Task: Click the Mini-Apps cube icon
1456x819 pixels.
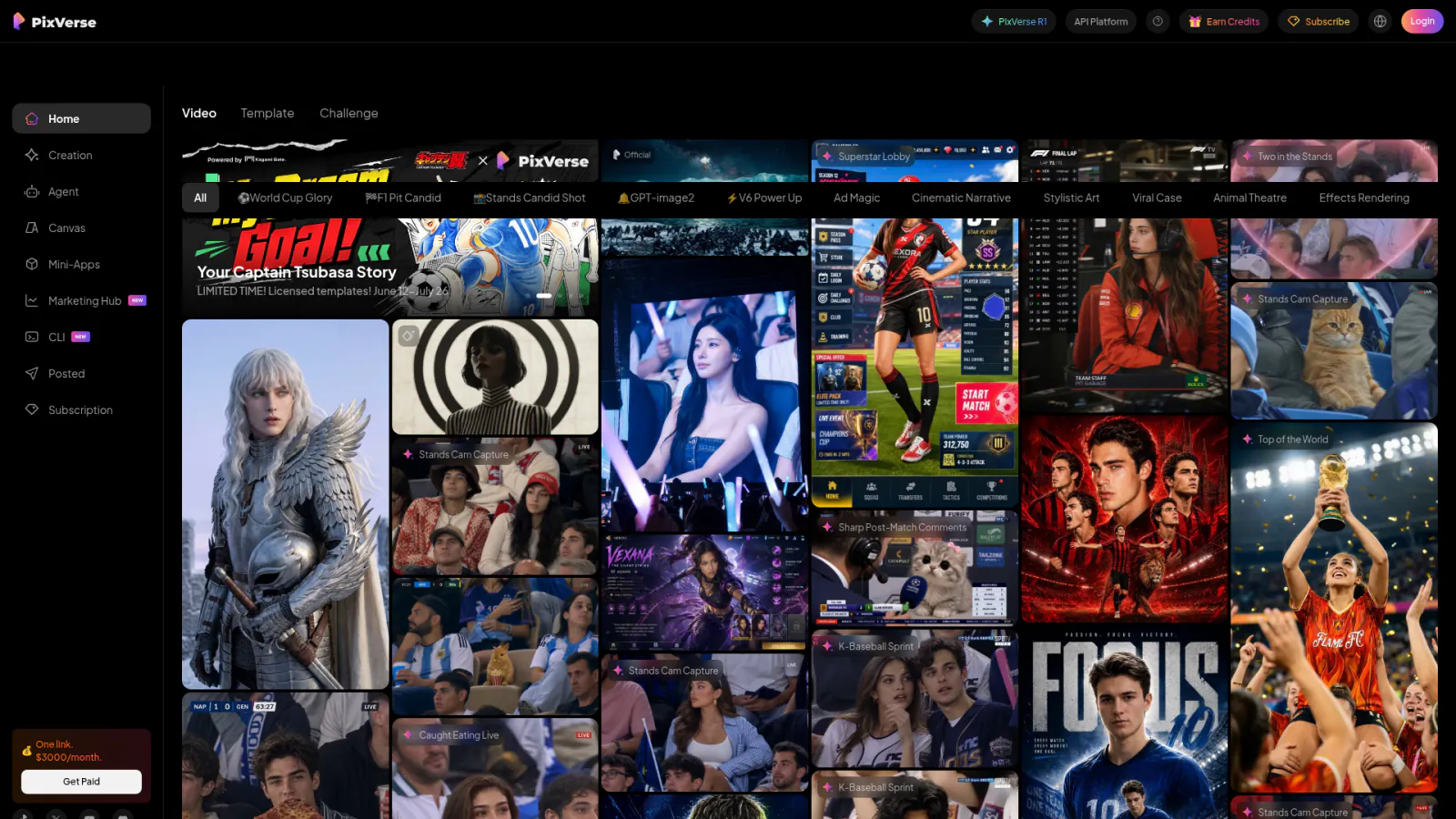Action: tap(32, 264)
